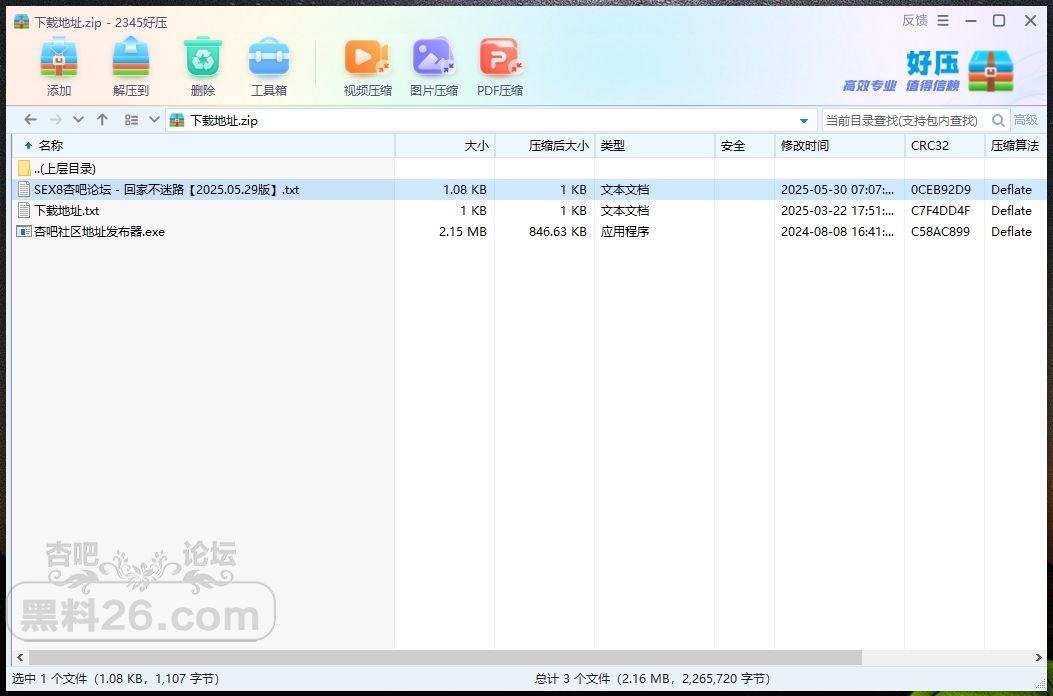Click the archive icon in the address bar
The height and width of the screenshot is (696, 1053).
(177, 120)
